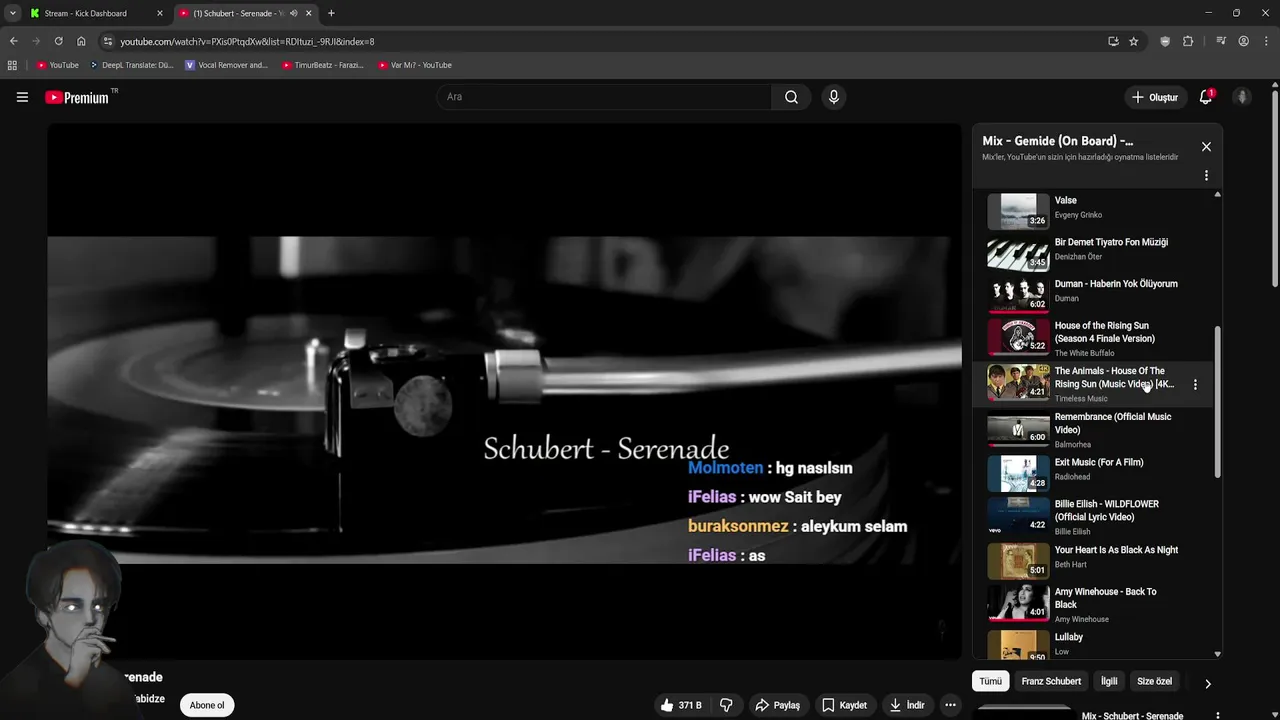
Task: Open media controls toolbar icon
Action: [x=1221, y=41]
